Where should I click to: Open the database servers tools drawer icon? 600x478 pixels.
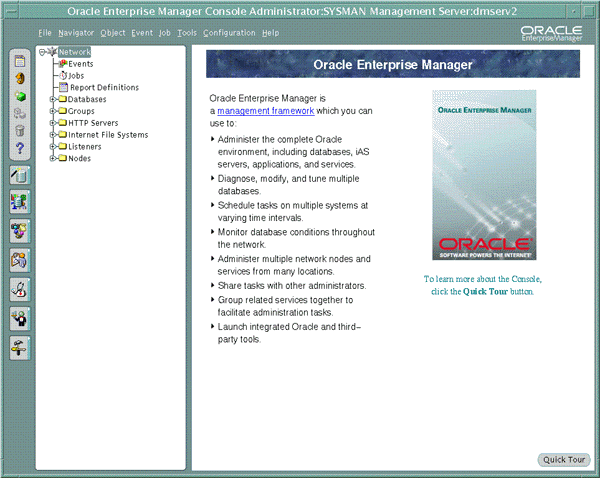point(20,202)
